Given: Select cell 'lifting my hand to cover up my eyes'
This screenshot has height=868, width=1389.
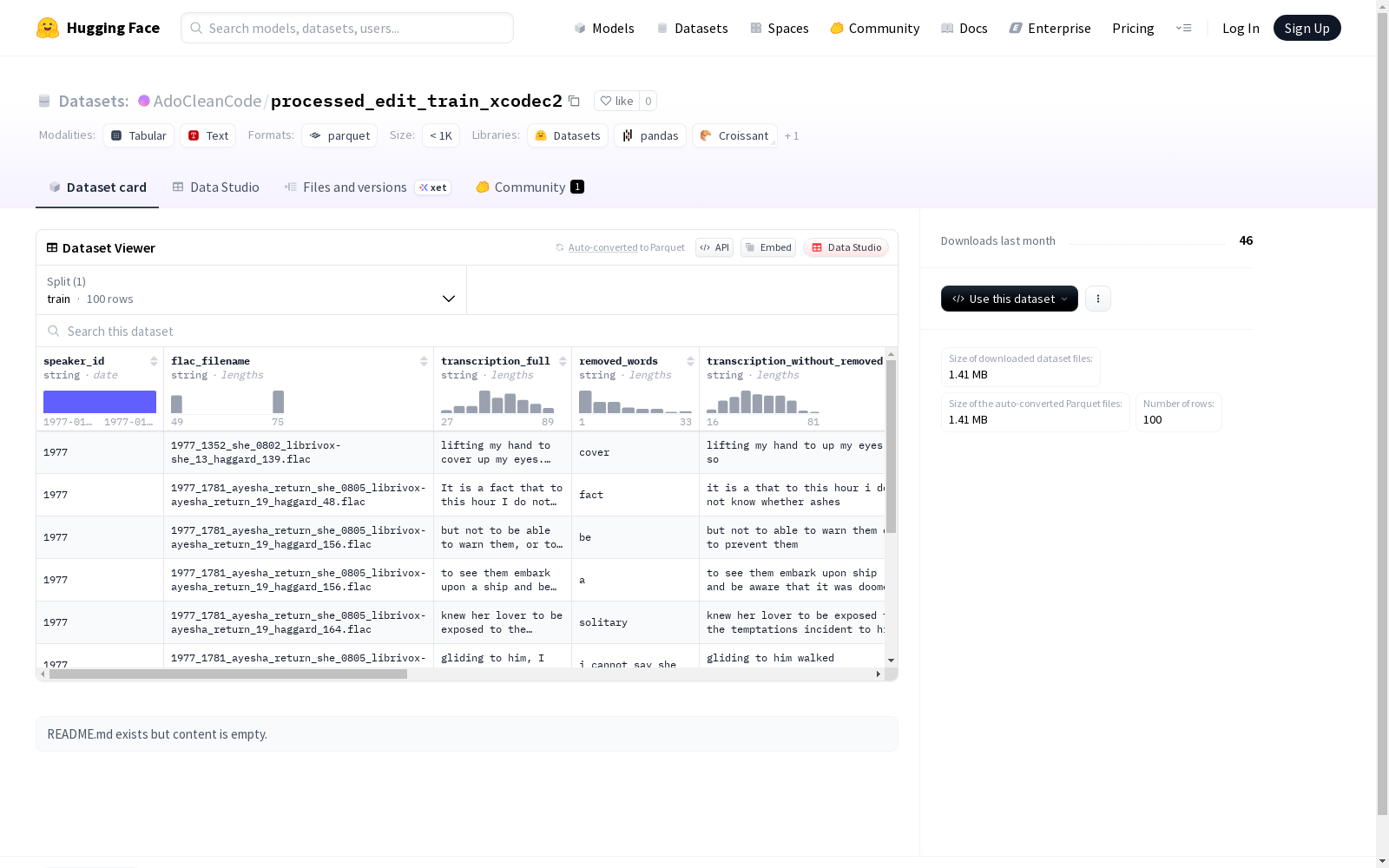Looking at the screenshot, I should [503, 452].
